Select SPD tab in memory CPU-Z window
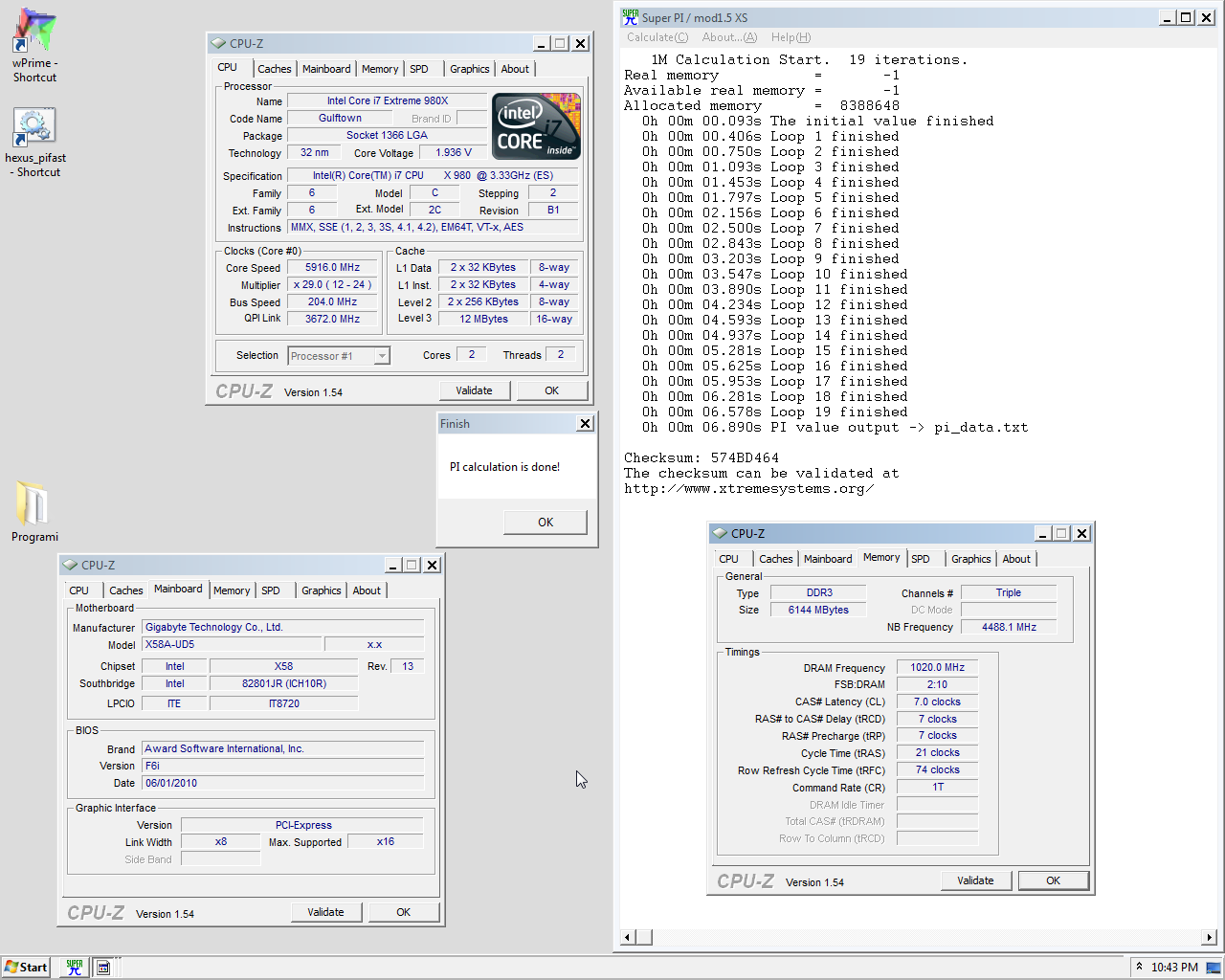The height and width of the screenshot is (980, 1225). click(x=921, y=559)
